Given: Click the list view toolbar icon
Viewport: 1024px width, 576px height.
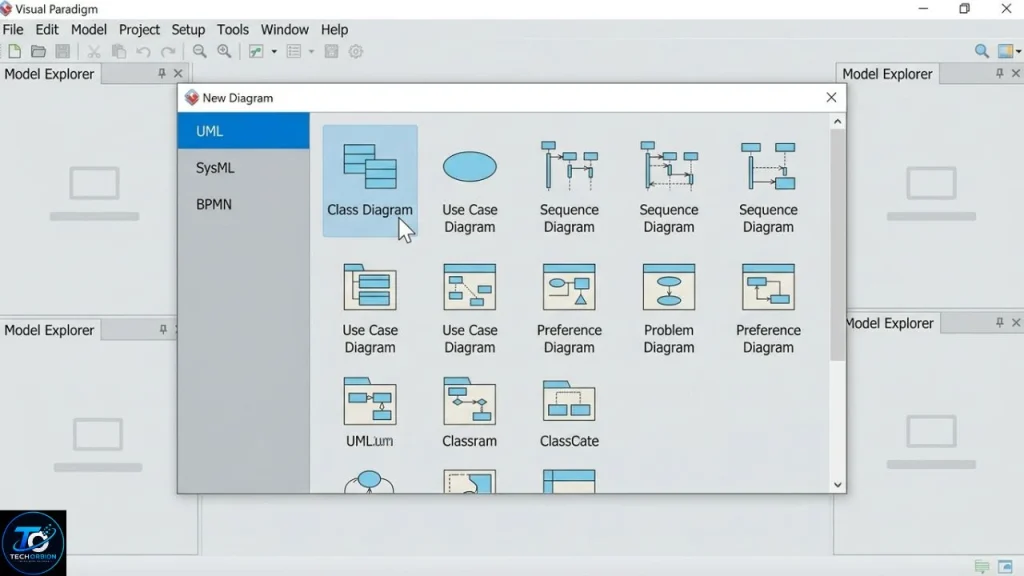Looking at the screenshot, I should 294,52.
